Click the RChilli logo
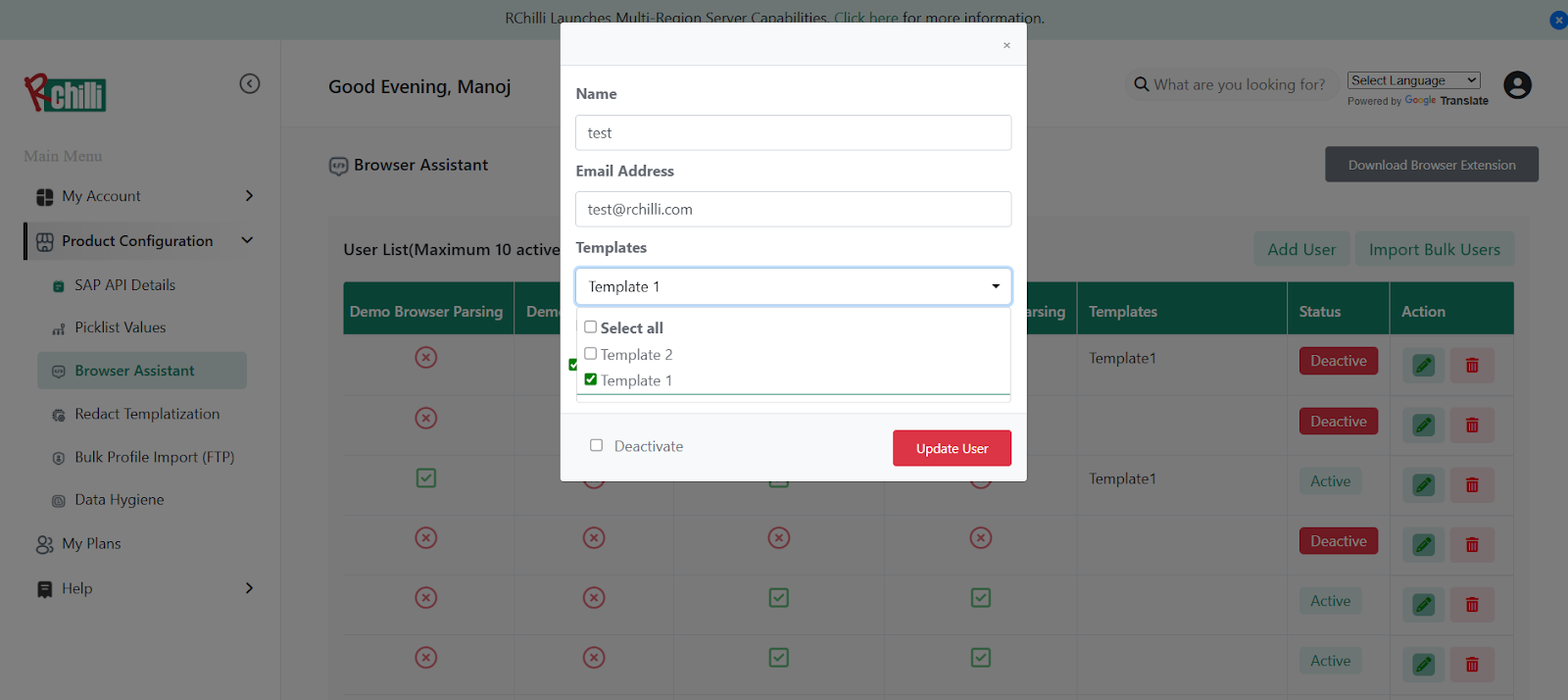1568x700 pixels. coord(65,93)
